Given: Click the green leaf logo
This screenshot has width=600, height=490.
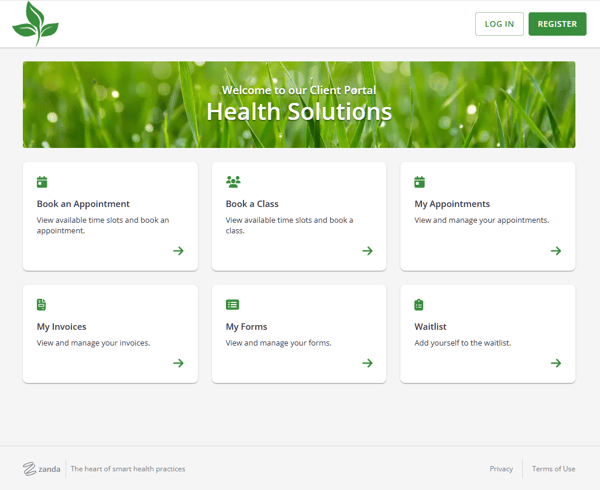Looking at the screenshot, I should click(35, 24).
